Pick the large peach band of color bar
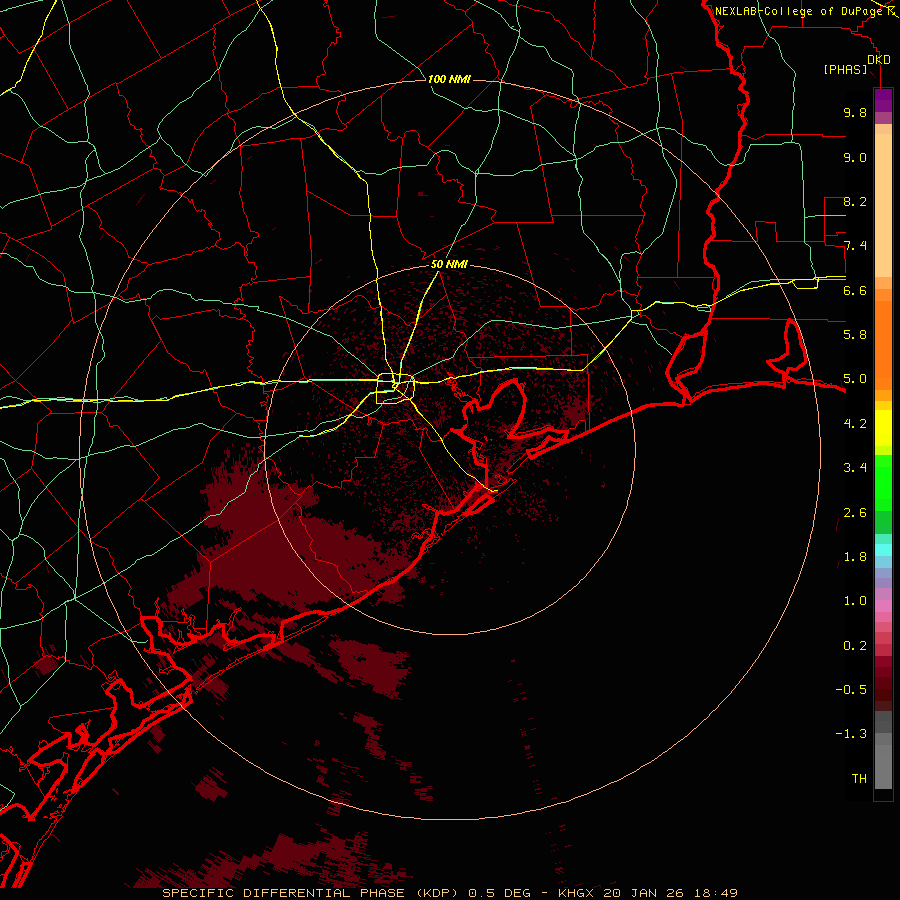The height and width of the screenshot is (900, 900). [883, 206]
